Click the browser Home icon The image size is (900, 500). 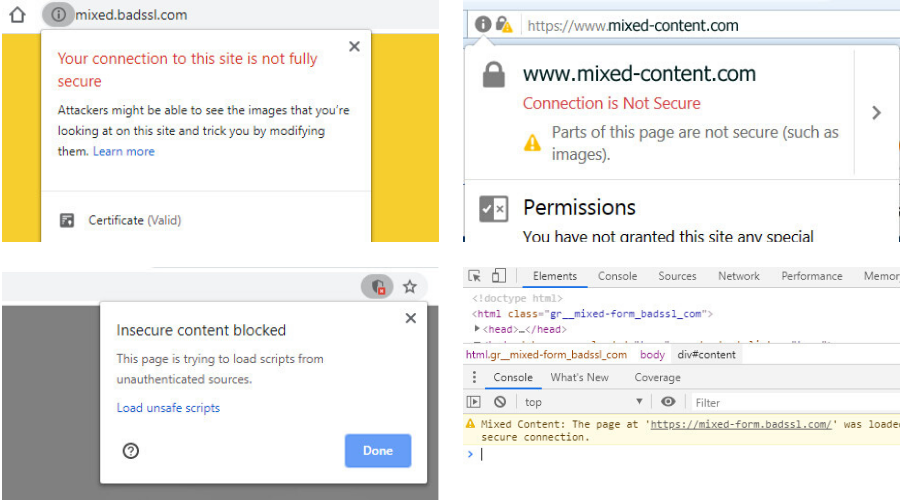[x=17, y=15]
